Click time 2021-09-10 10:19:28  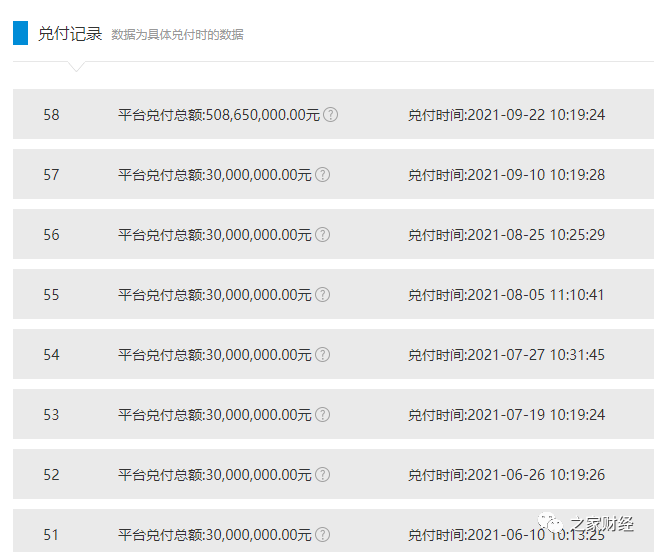click(536, 175)
